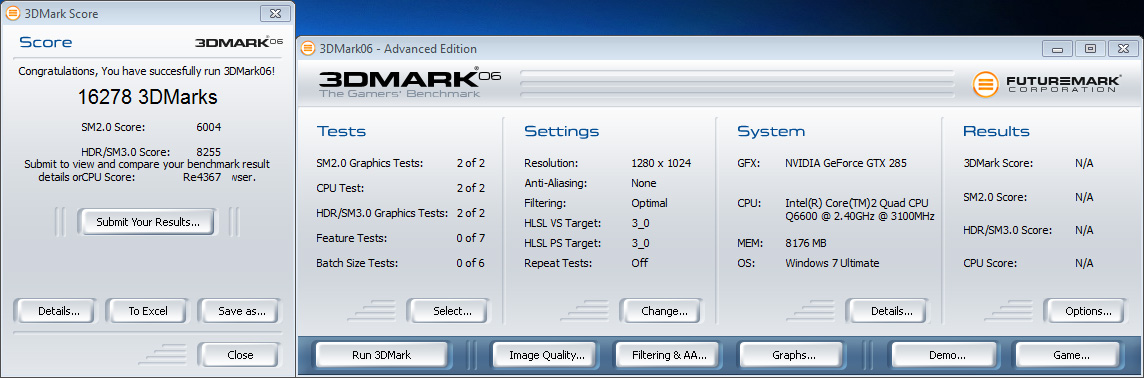1144x378 pixels.
Task: Click the Tests section heading
Action: pos(341,131)
